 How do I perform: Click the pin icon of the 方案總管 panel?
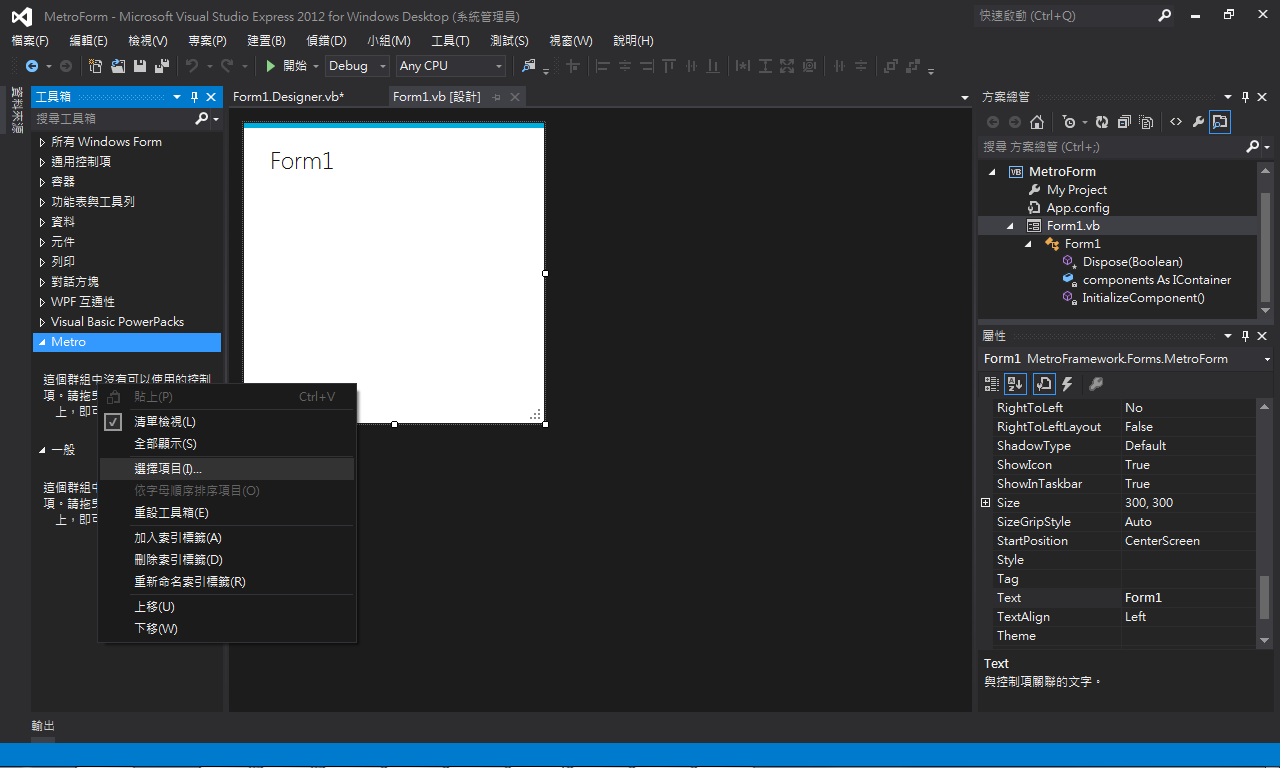pyautogui.click(x=1245, y=97)
